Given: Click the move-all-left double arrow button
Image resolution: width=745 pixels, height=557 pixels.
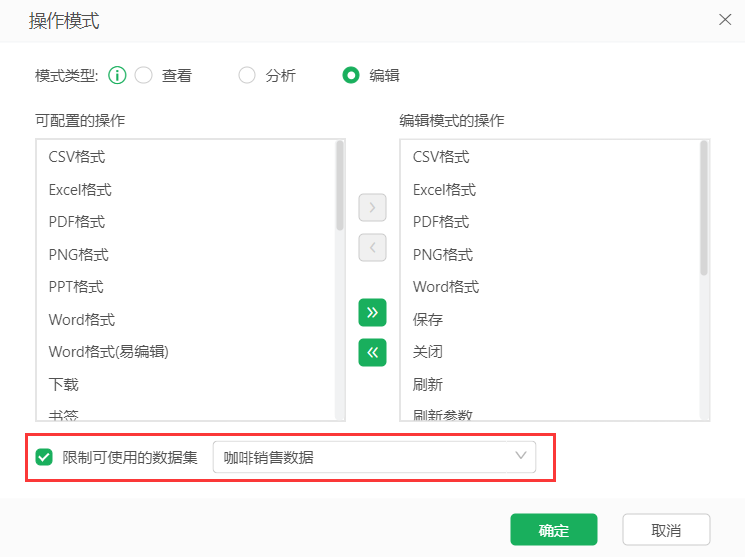Looking at the screenshot, I should (372, 352).
